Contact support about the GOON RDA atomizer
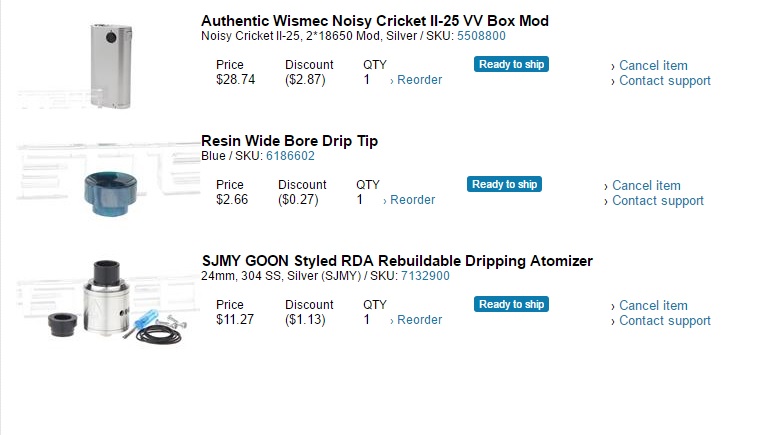 tap(664, 321)
